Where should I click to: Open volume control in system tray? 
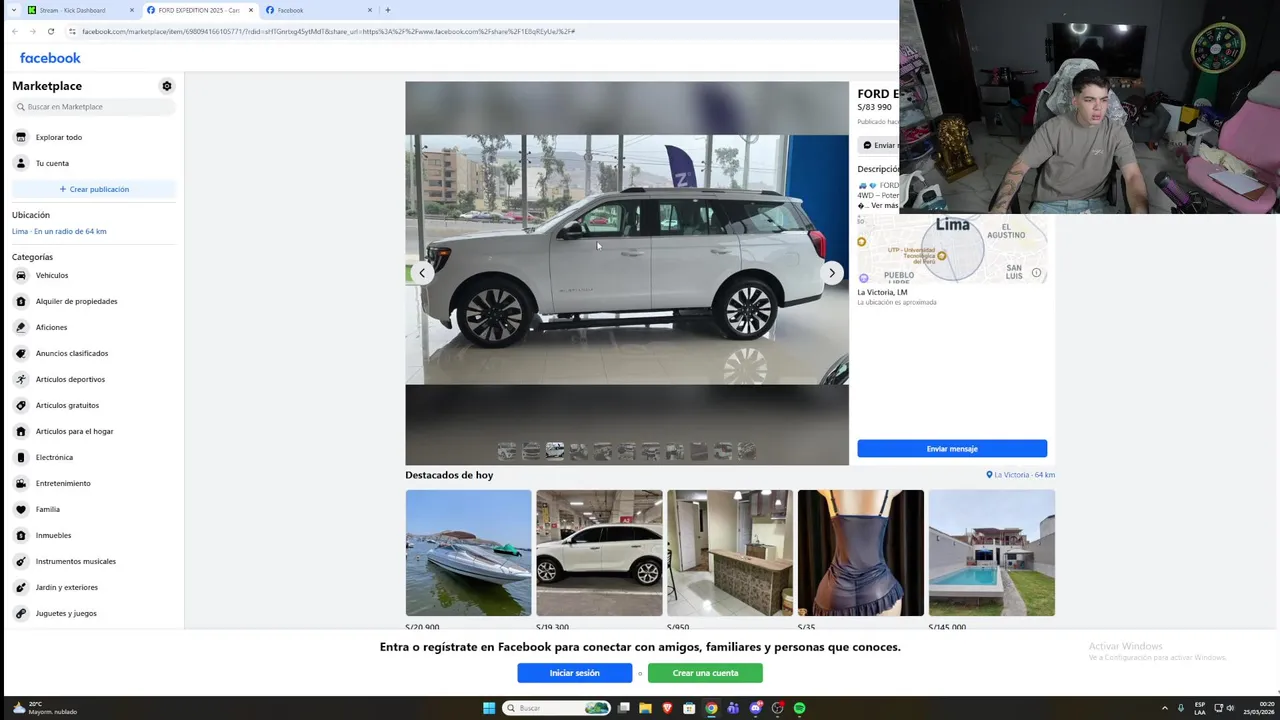coord(1230,708)
